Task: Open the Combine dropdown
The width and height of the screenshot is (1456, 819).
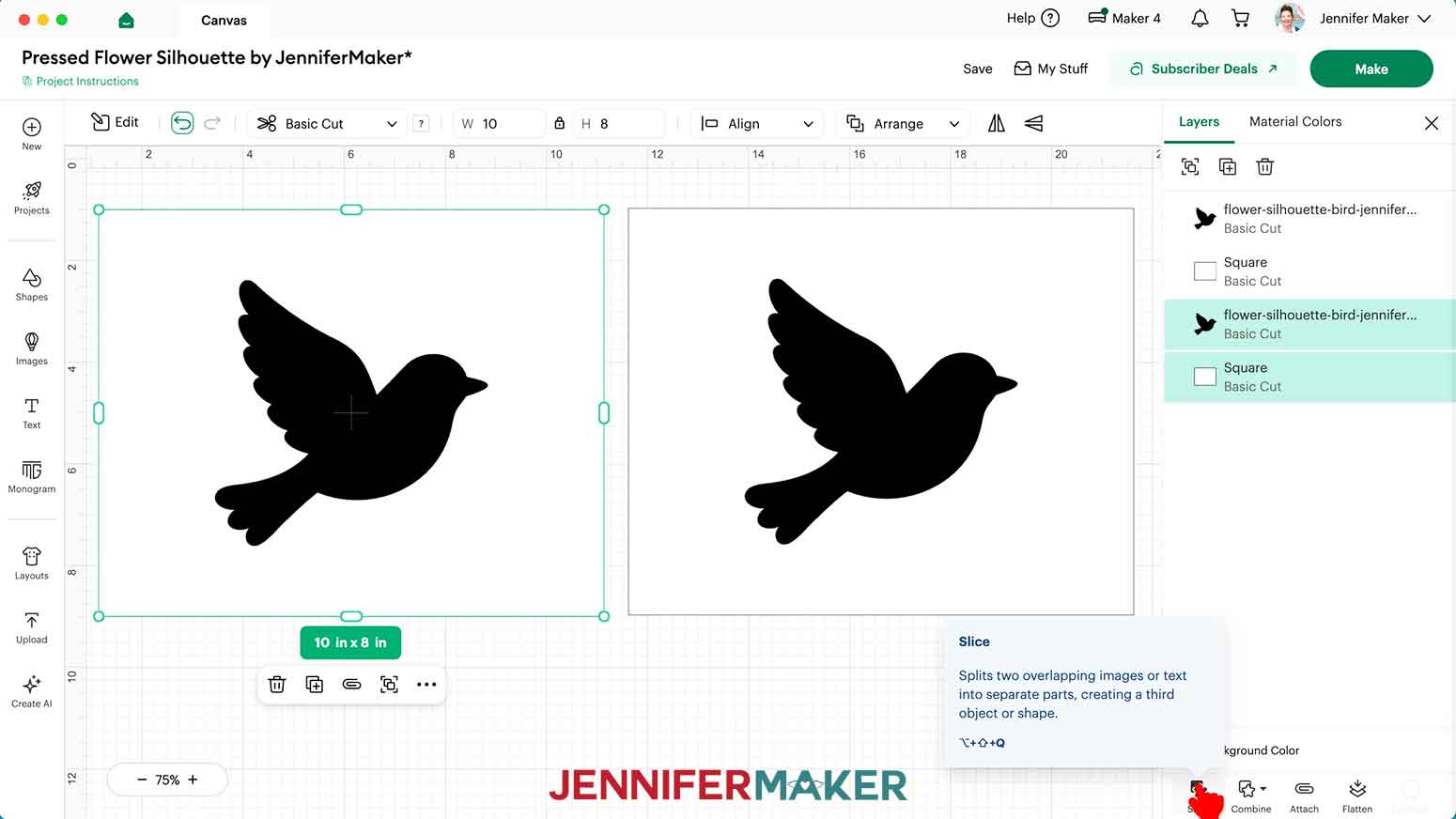Action: tap(1251, 796)
